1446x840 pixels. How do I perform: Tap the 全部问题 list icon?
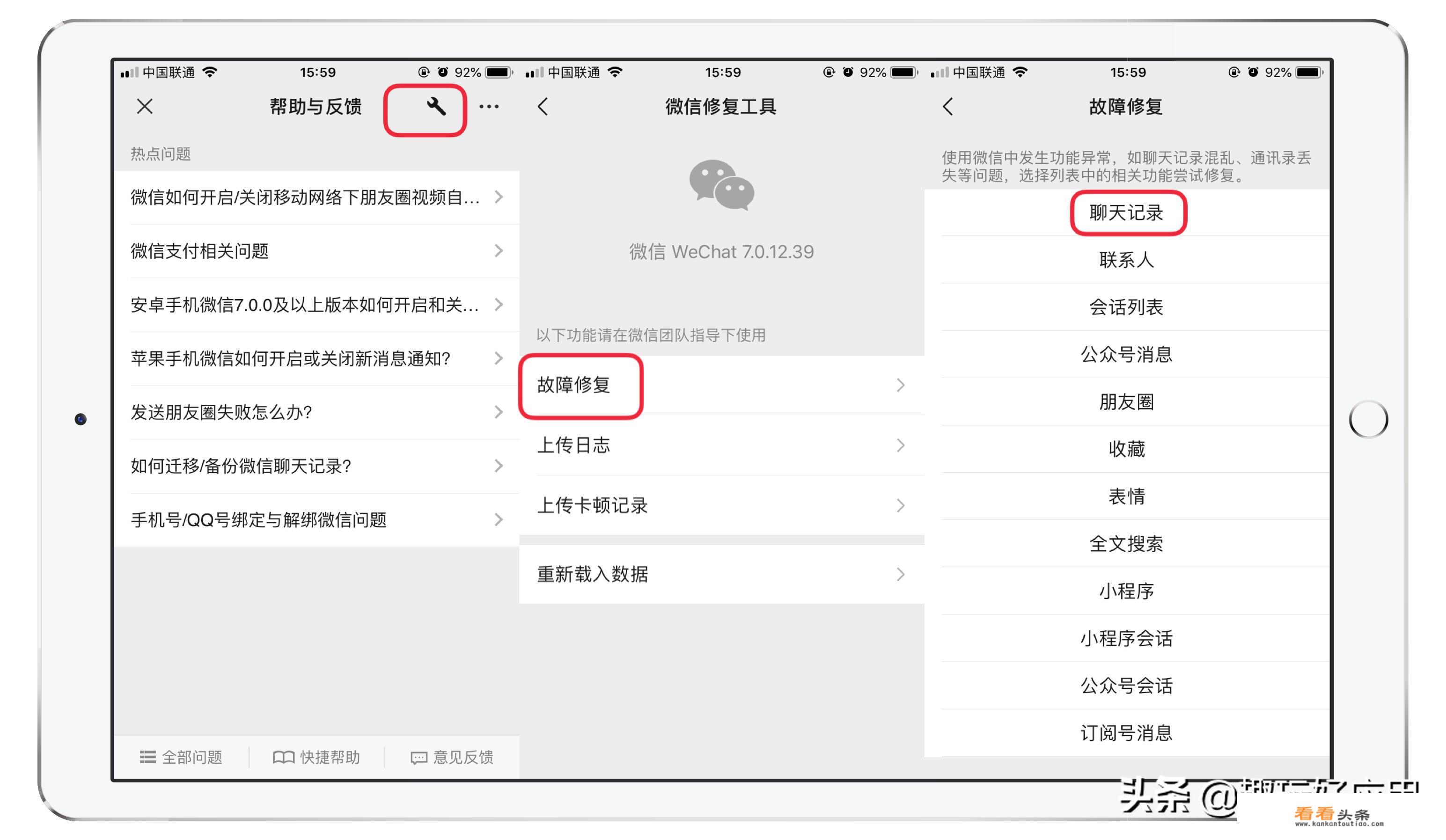coord(147,757)
